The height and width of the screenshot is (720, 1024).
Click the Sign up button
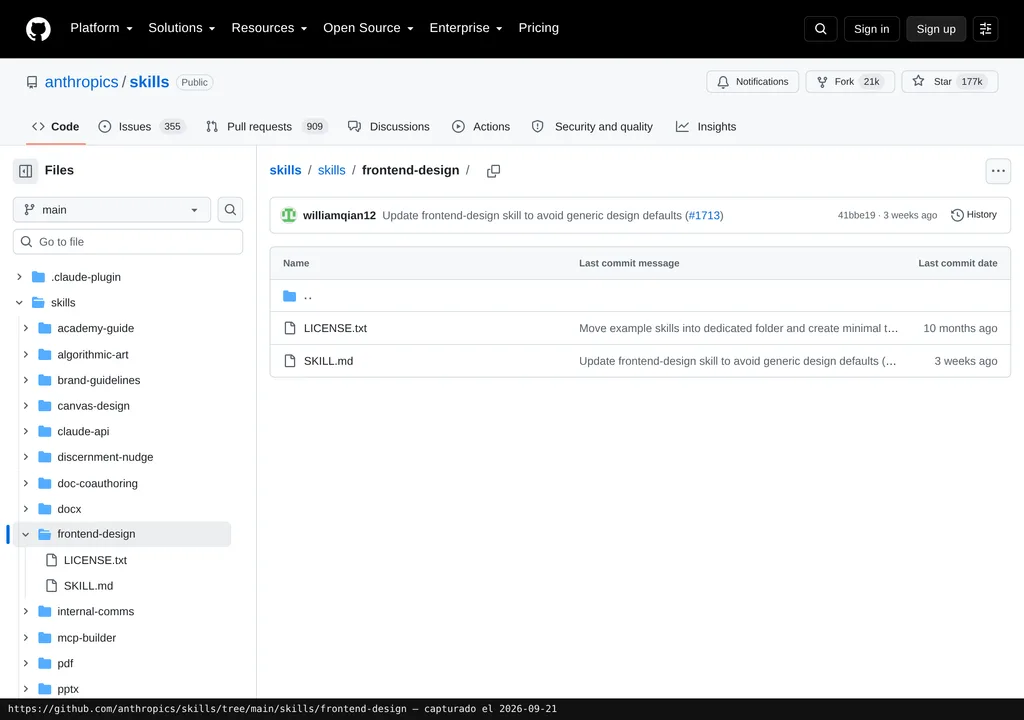coord(936,29)
